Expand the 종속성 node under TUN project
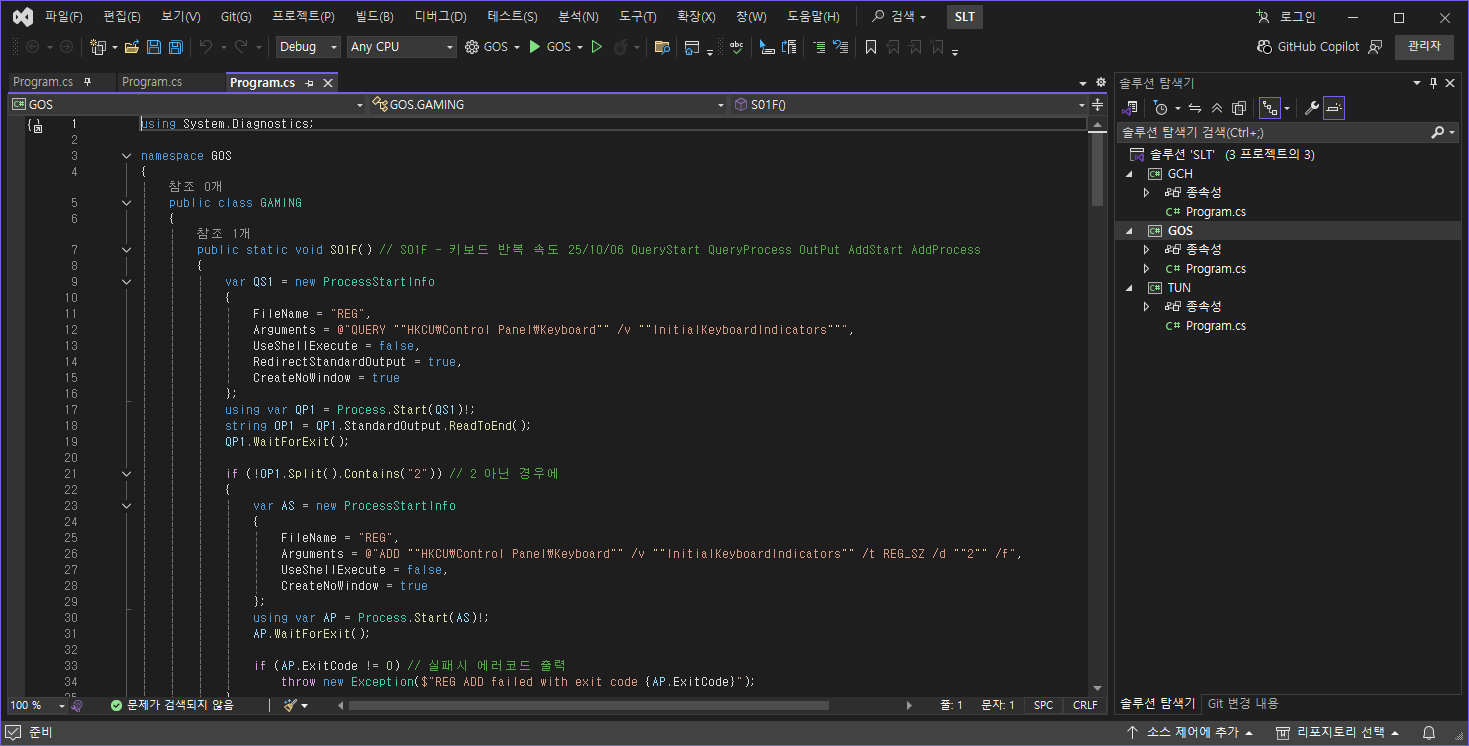1469x746 pixels. pos(1147,307)
